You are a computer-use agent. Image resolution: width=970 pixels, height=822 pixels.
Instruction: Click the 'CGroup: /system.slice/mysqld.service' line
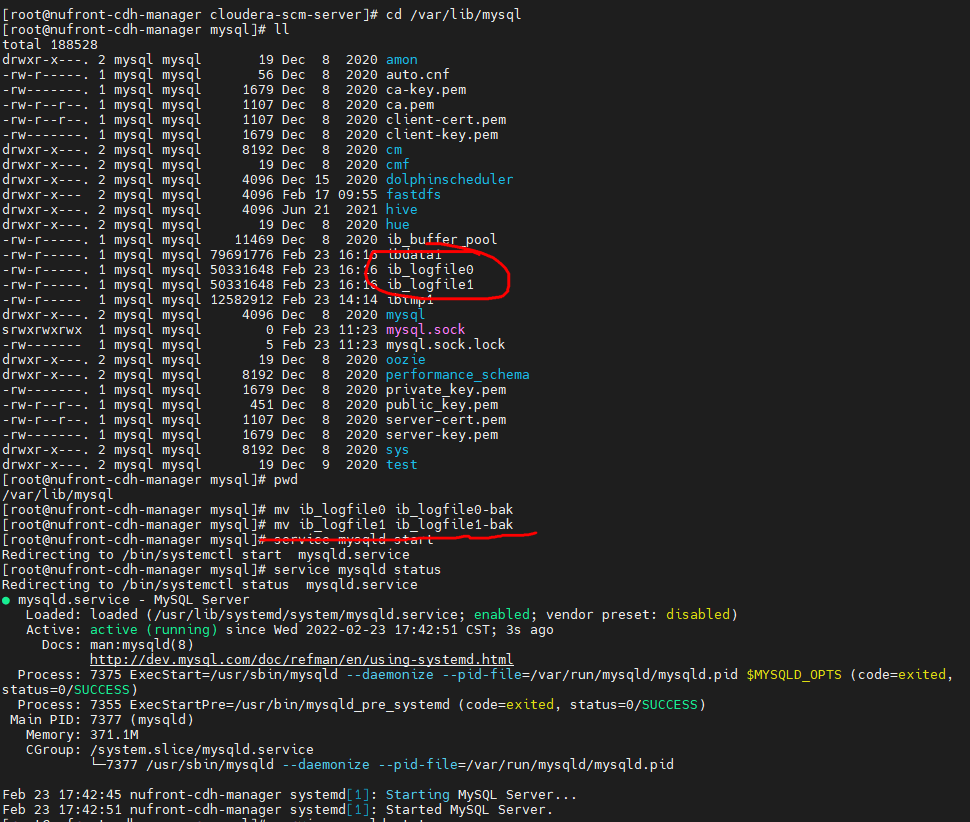pos(170,750)
